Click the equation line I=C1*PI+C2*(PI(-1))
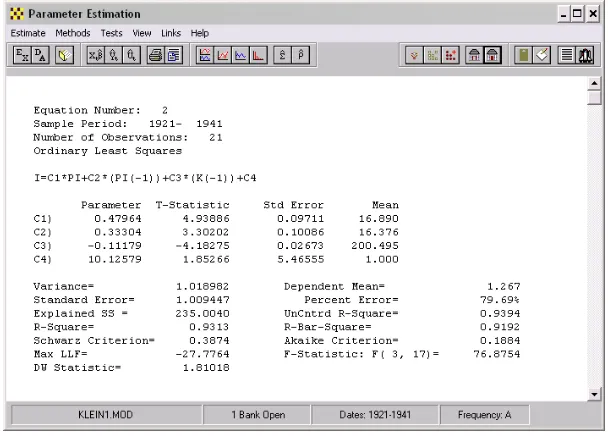The height and width of the screenshot is (436, 608). coord(145,178)
